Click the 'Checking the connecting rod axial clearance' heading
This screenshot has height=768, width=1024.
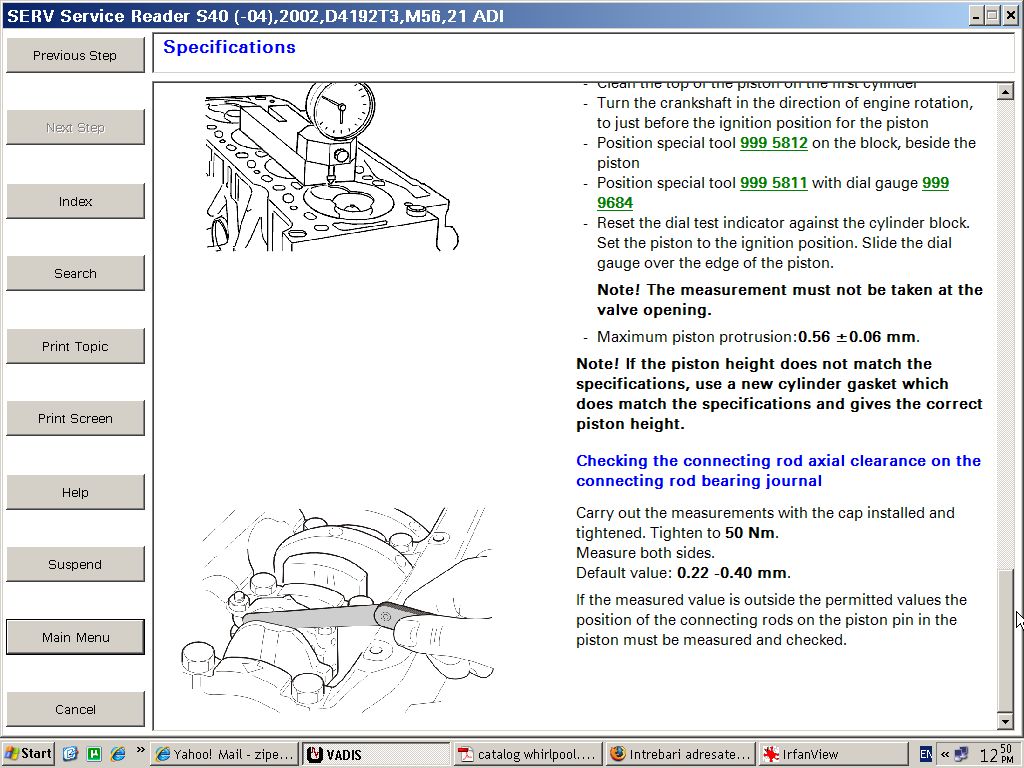coord(778,471)
